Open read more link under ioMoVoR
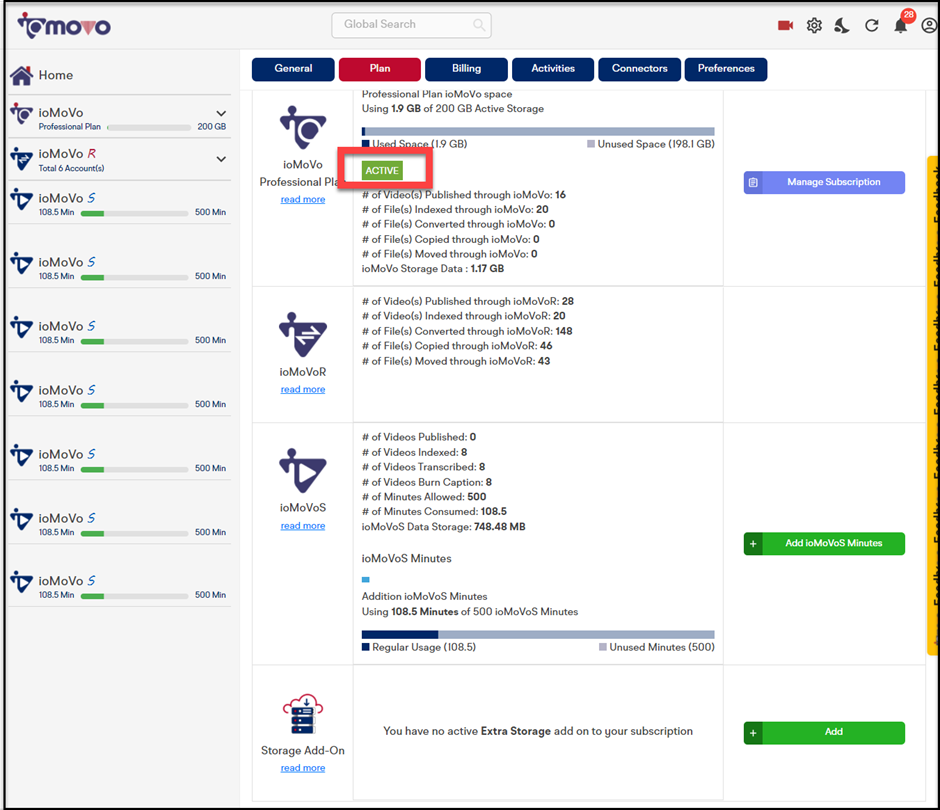 click(x=303, y=390)
